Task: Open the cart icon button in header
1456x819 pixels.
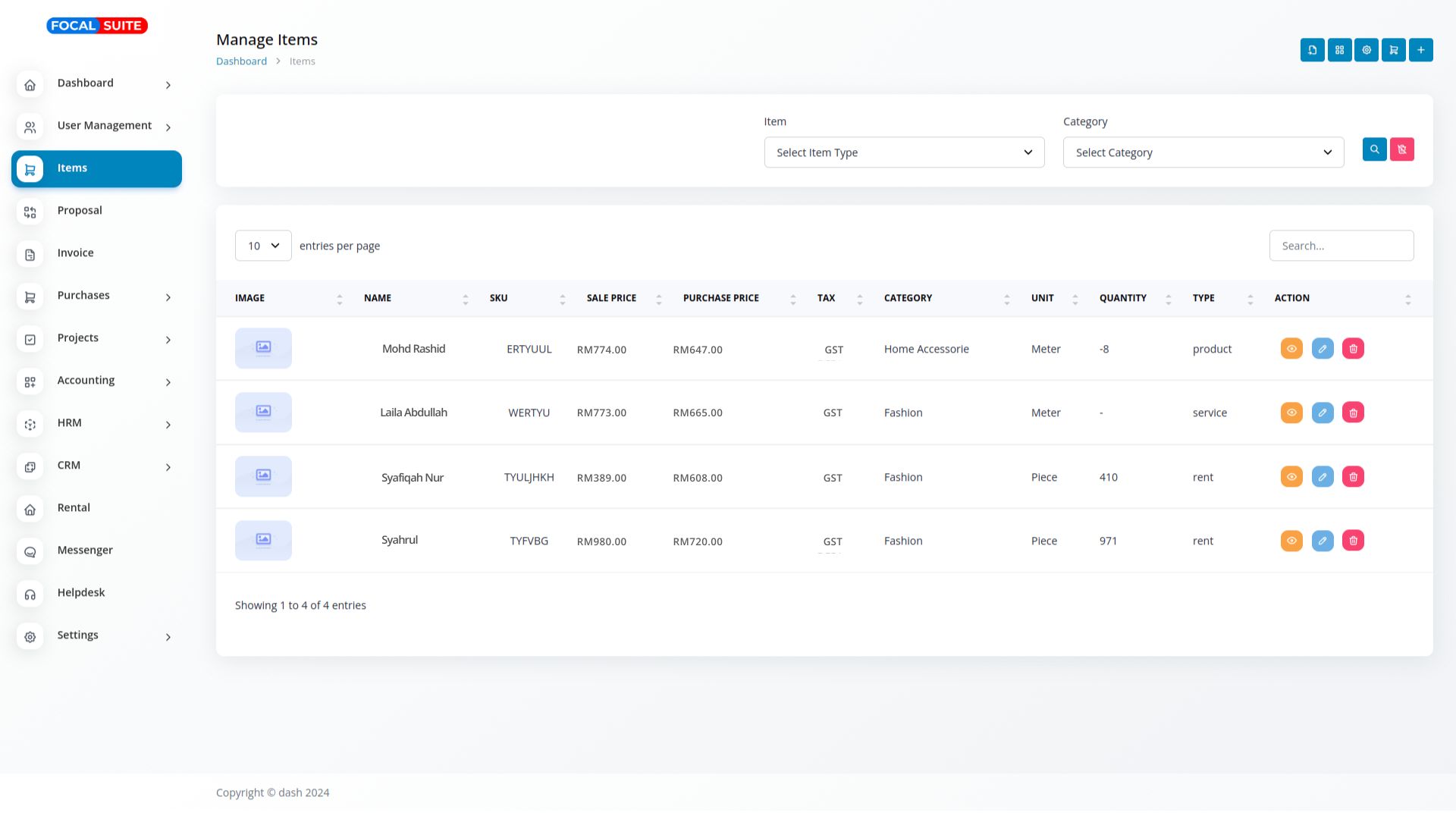Action: click(x=1393, y=50)
